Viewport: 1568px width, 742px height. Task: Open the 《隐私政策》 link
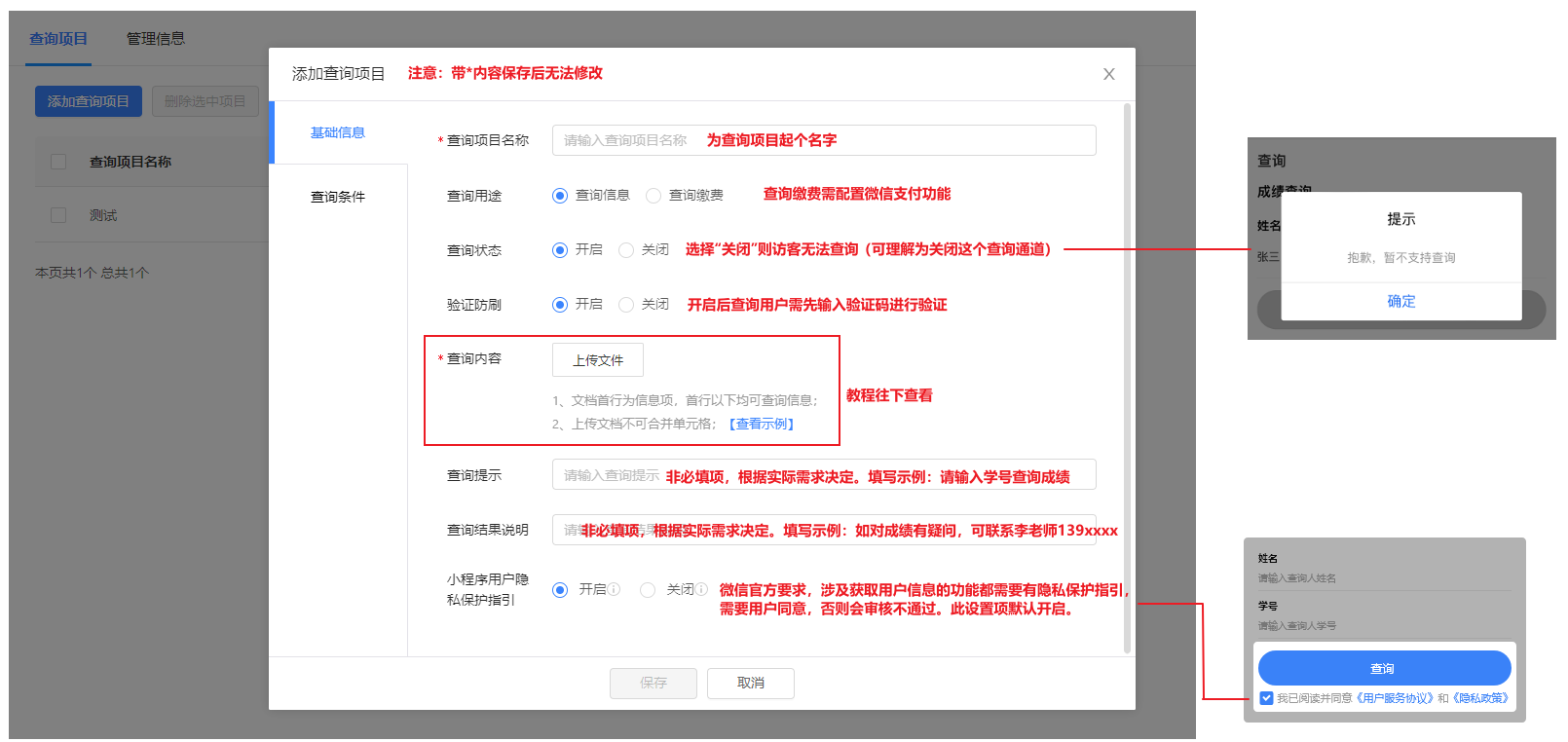pos(1480,698)
